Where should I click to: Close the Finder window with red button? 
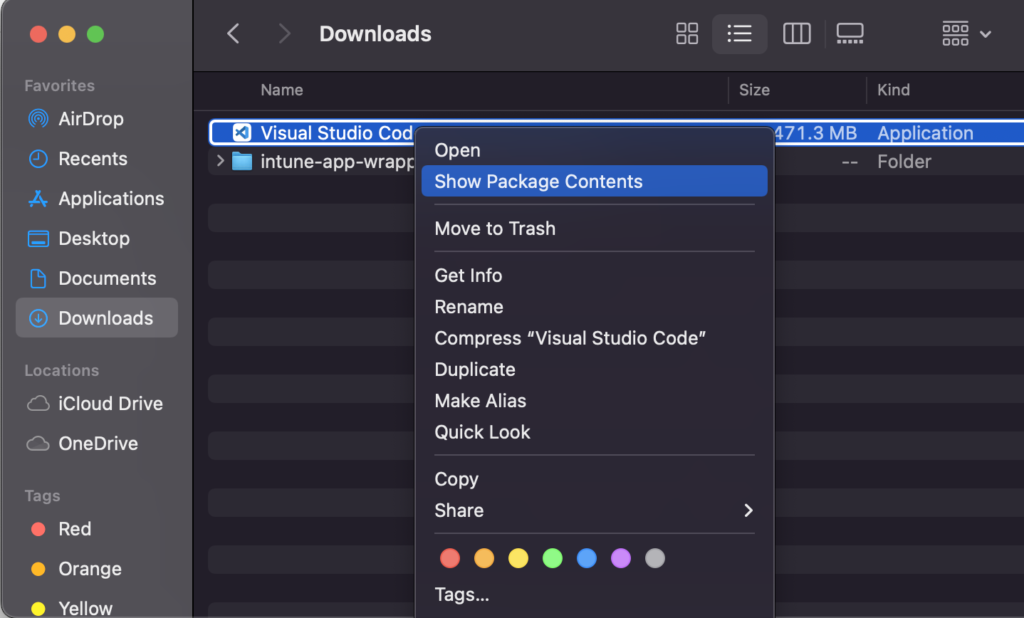coord(39,34)
